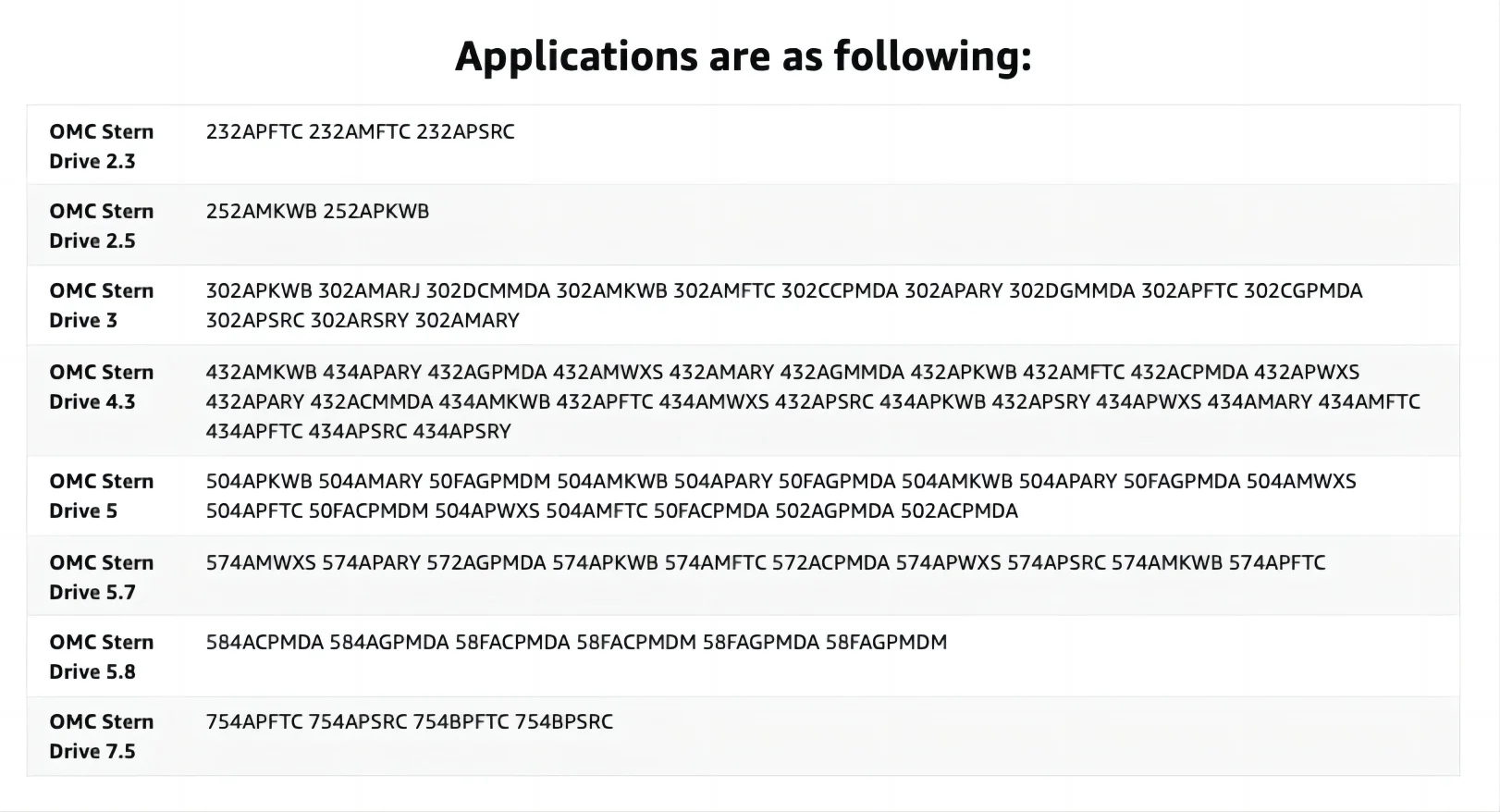The image size is (1500, 812).
Task: Click the 'Applications are as following:' heading
Action: click(743, 56)
